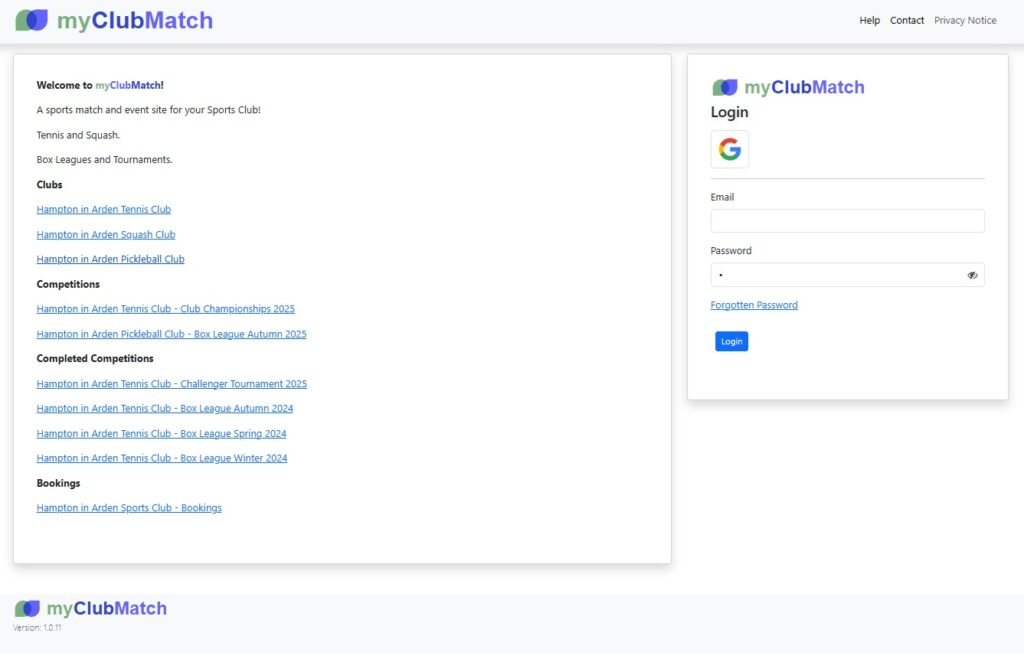
Task: Visit Hampton in Arden Pickleball Club
Action: click(x=110, y=259)
